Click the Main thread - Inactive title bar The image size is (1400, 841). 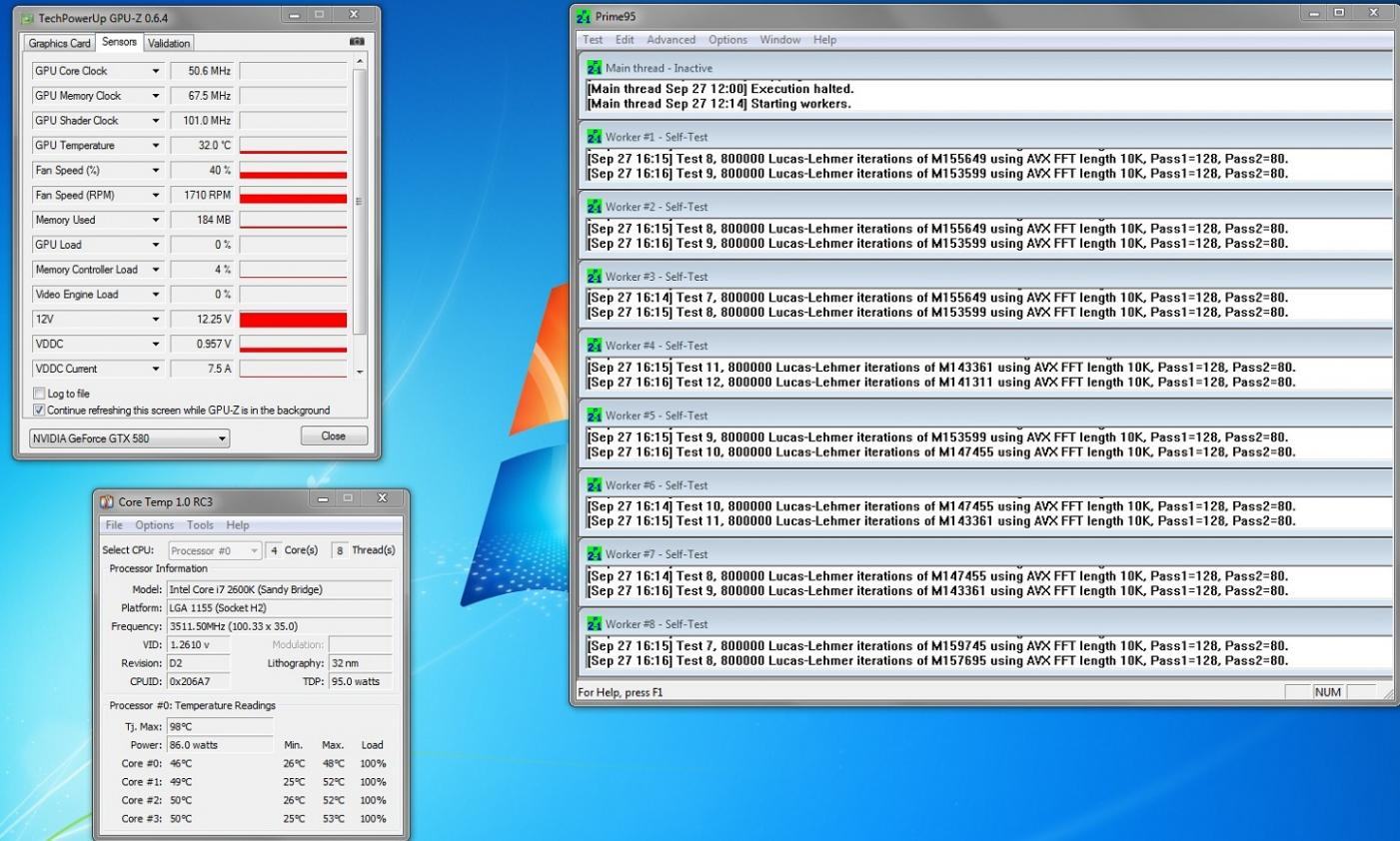pos(984,68)
